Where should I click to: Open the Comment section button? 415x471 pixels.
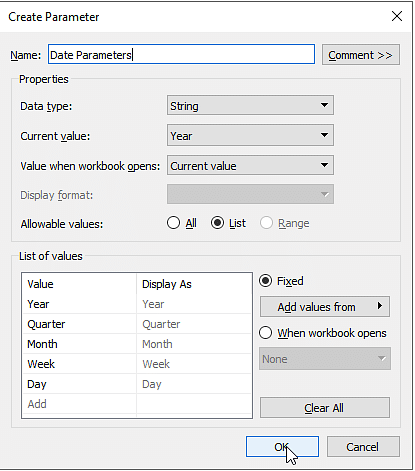[361, 55]
